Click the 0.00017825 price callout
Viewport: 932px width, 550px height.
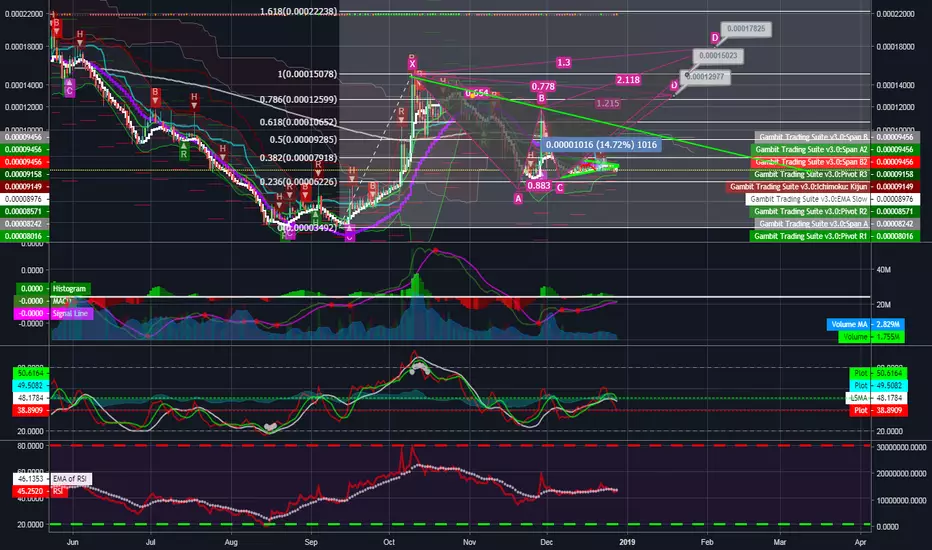[x=746, y=29]
